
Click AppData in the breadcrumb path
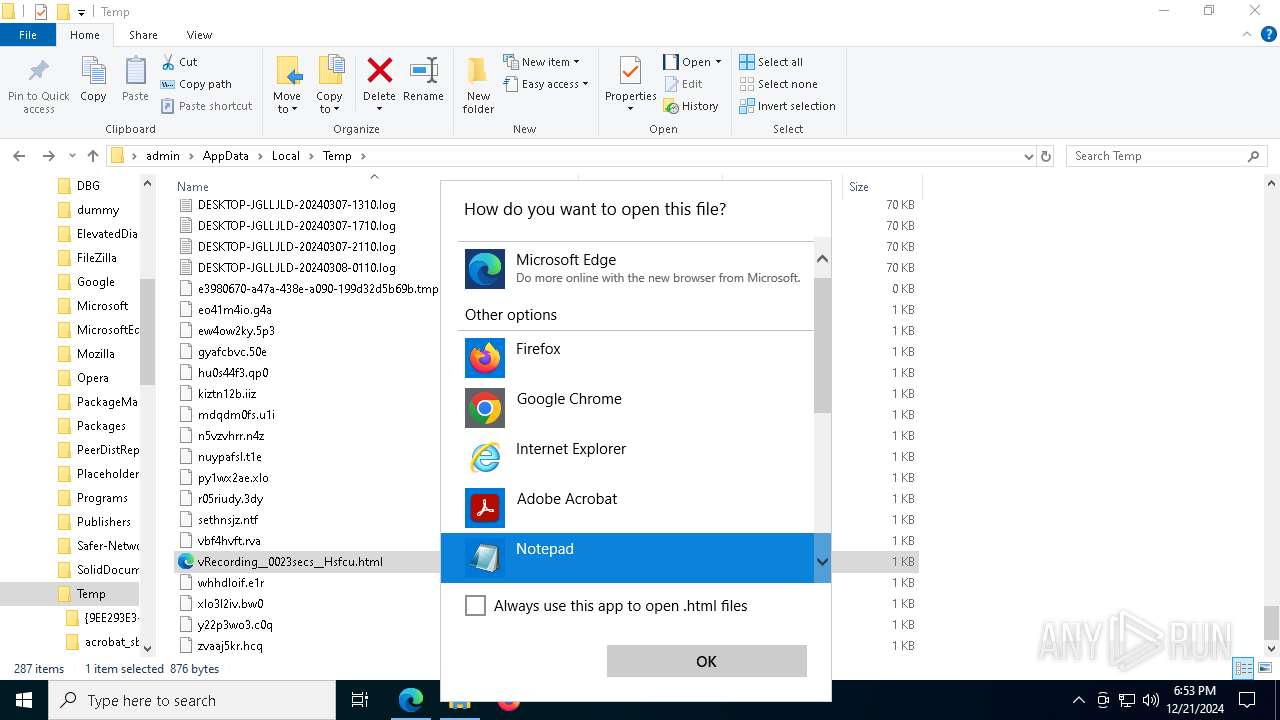click(x=225, y=156)
